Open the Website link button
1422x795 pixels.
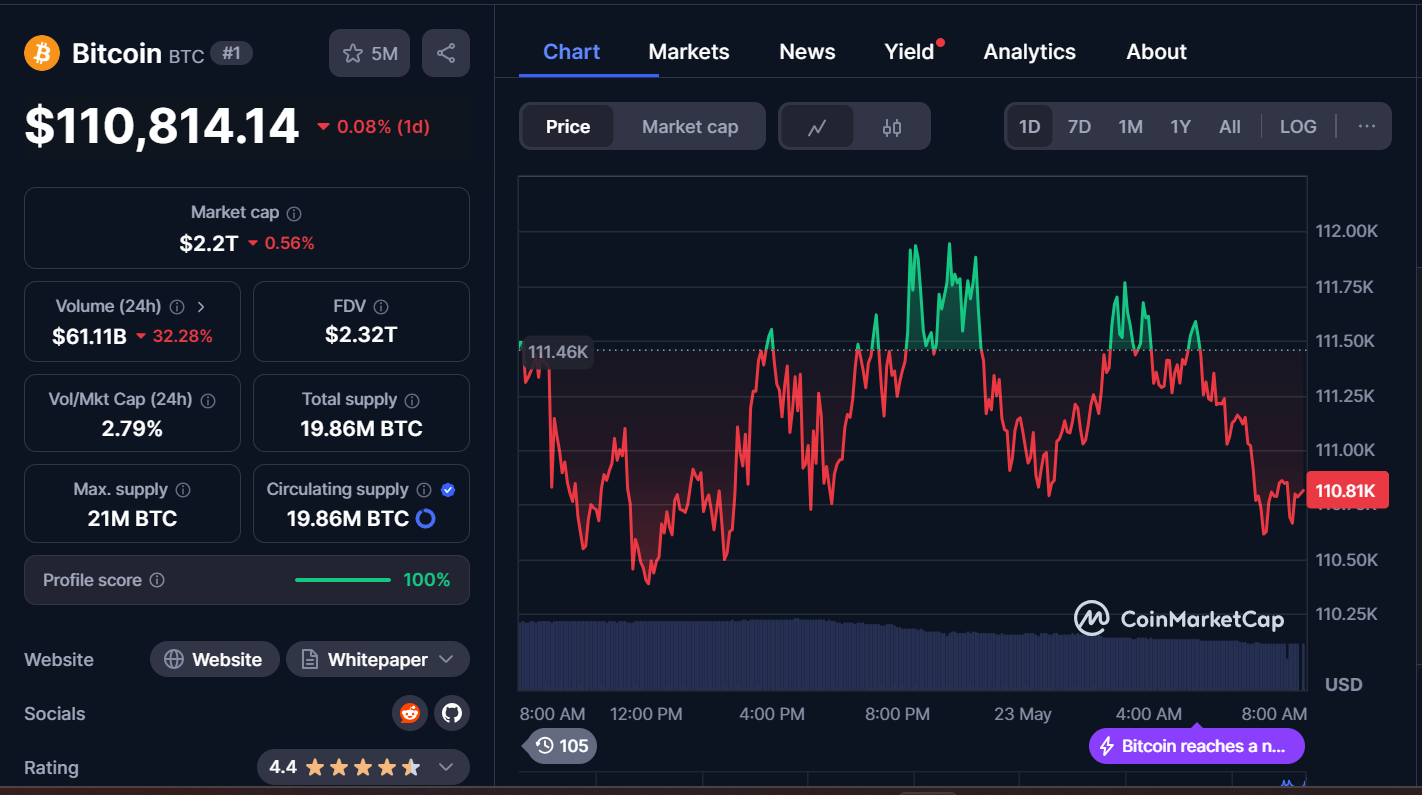click(215, 659)
